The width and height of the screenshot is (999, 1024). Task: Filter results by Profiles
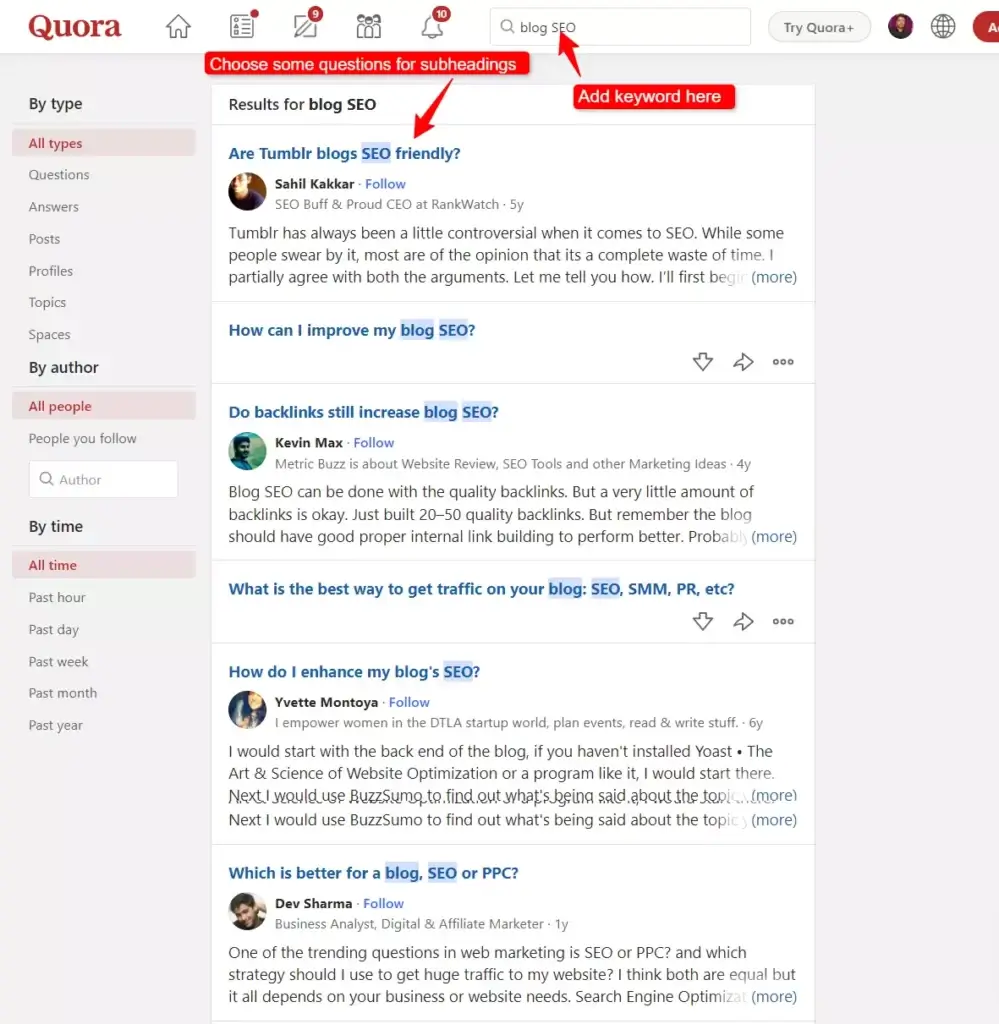50,271
